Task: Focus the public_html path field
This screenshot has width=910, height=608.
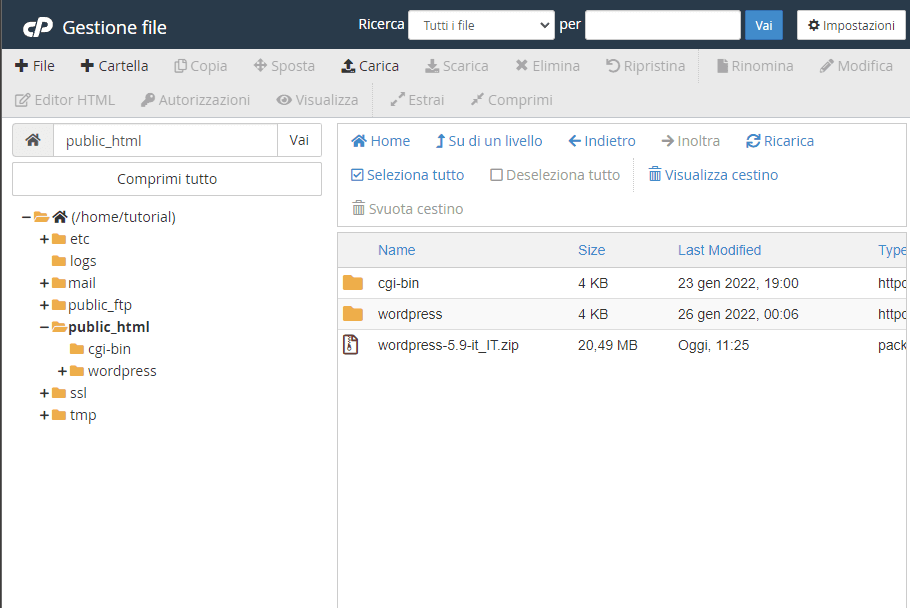Action: coord(165,140)
